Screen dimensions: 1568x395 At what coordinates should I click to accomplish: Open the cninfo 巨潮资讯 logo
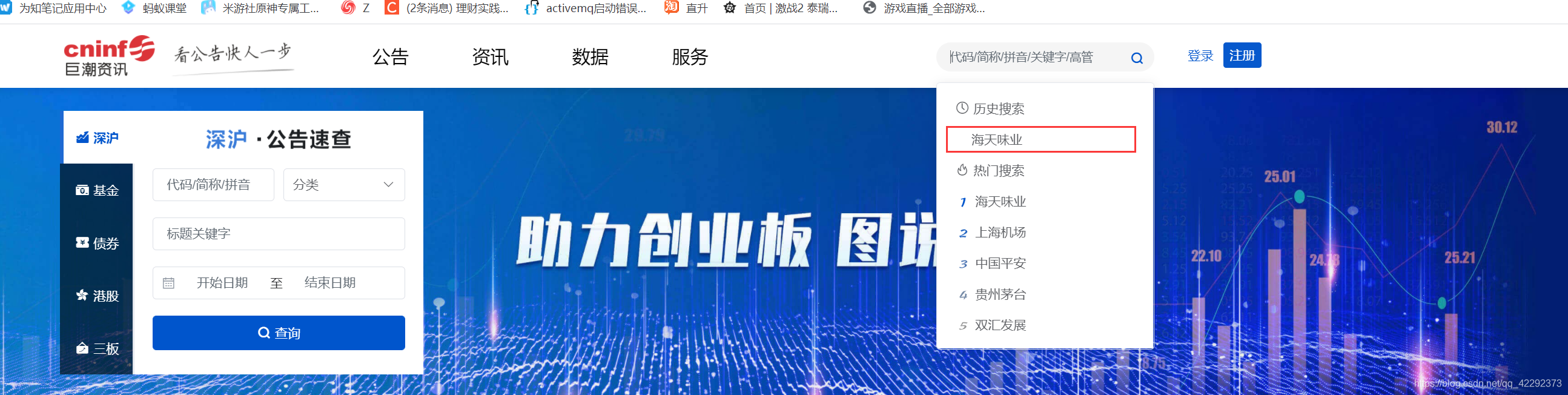(109, 56)
